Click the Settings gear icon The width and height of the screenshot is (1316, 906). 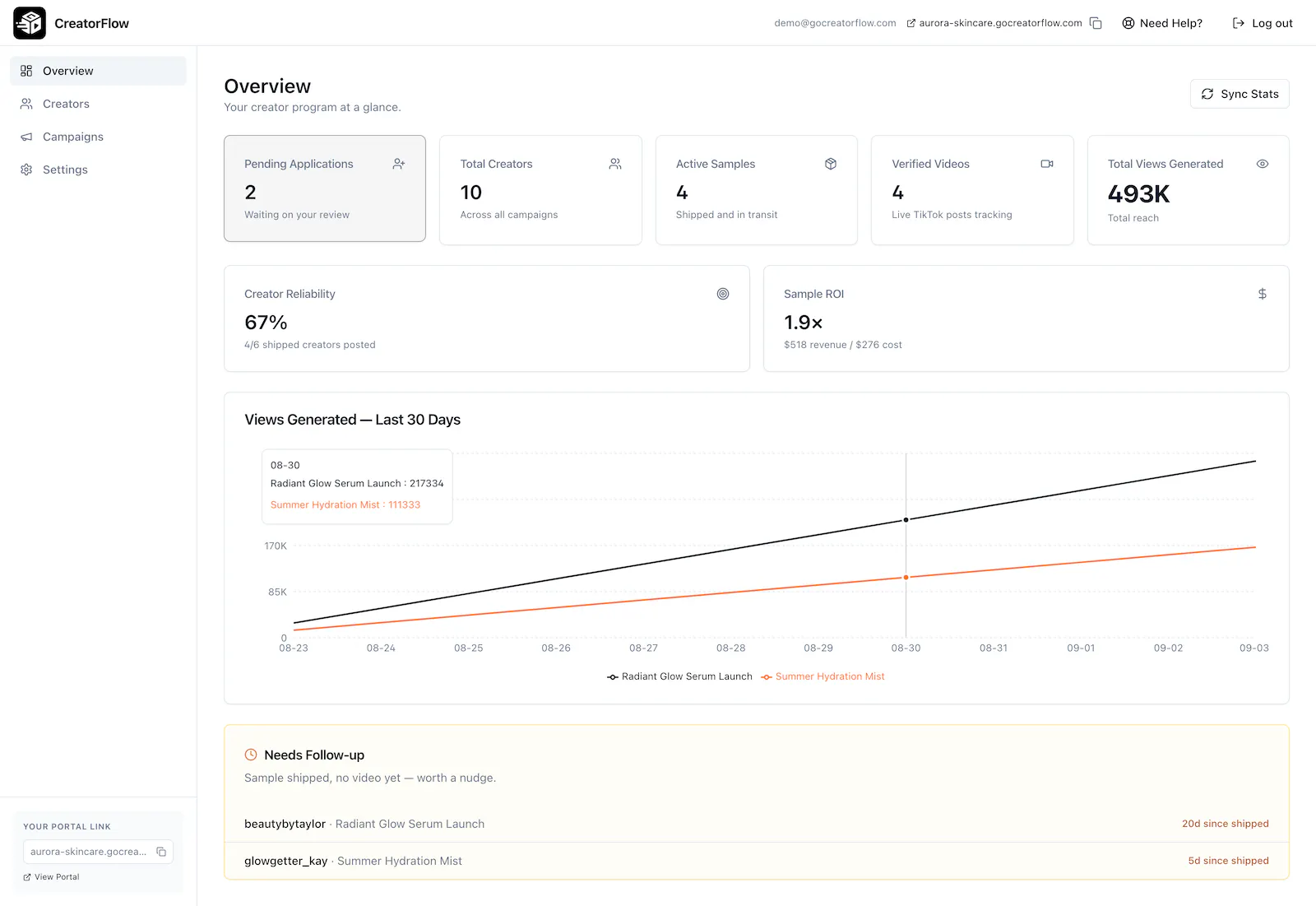tap(26, 170)
